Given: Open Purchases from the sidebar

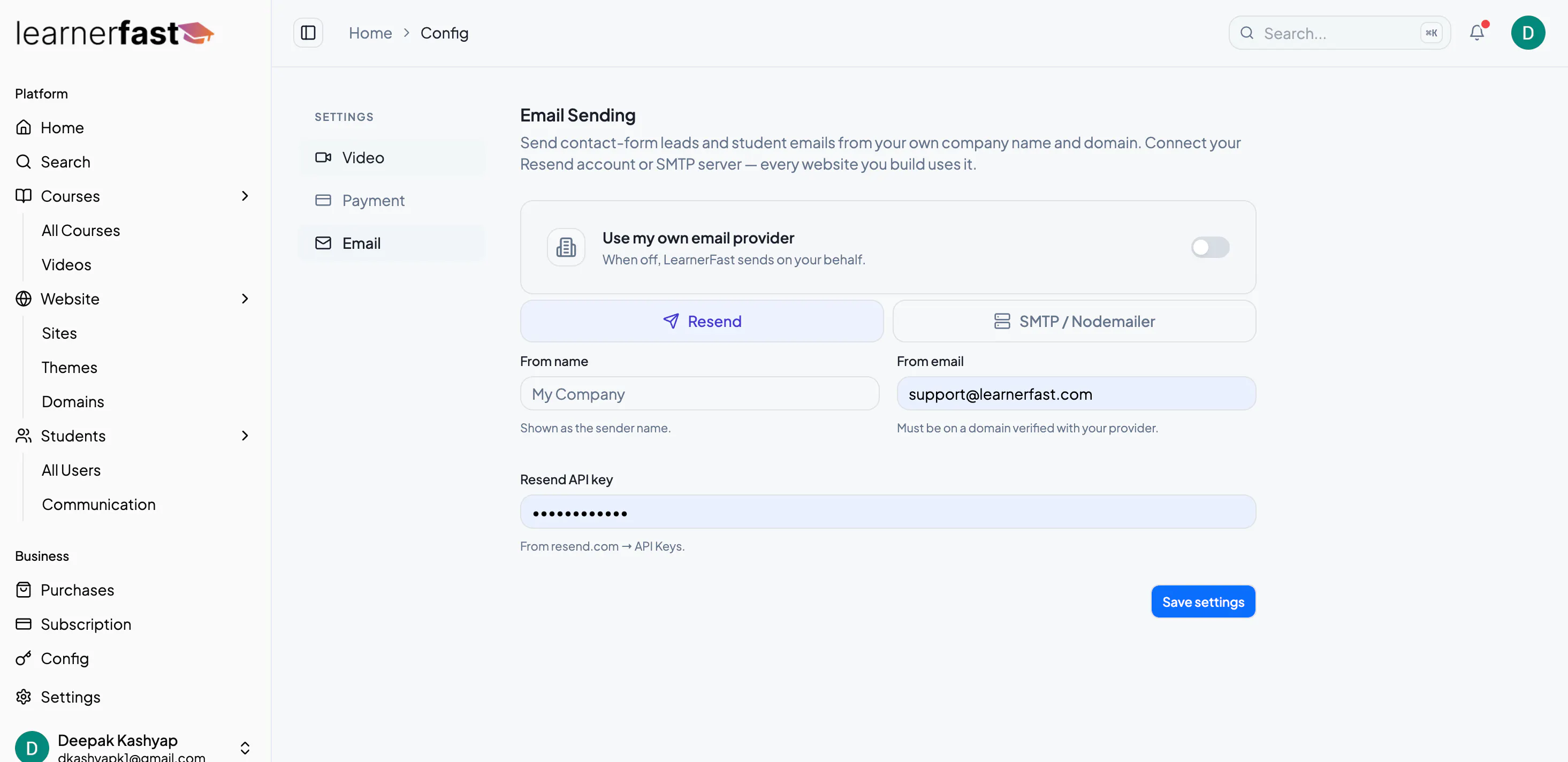Looking at the screenshot, I should pos(77,590).
